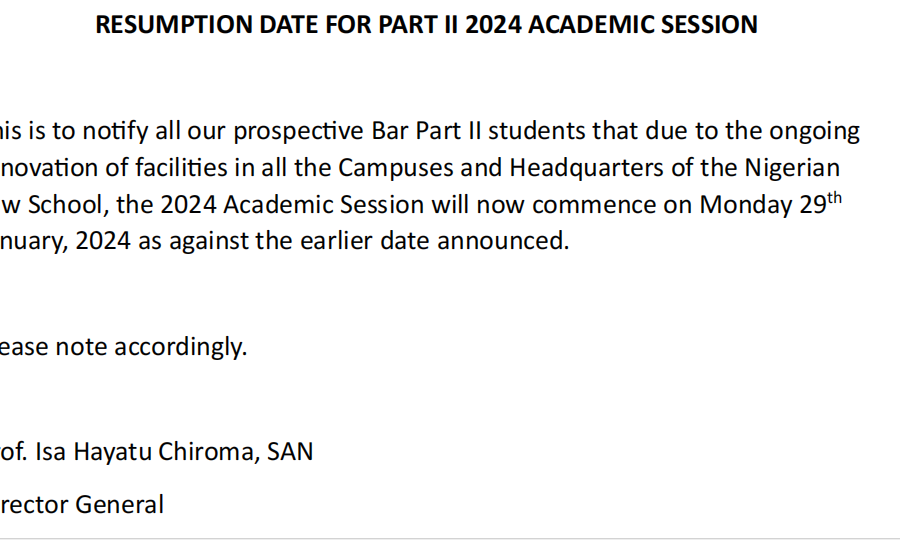The image size is (900, 540).
Task: Click the word 'General' in the signatory title
Action: click(119, 505)
